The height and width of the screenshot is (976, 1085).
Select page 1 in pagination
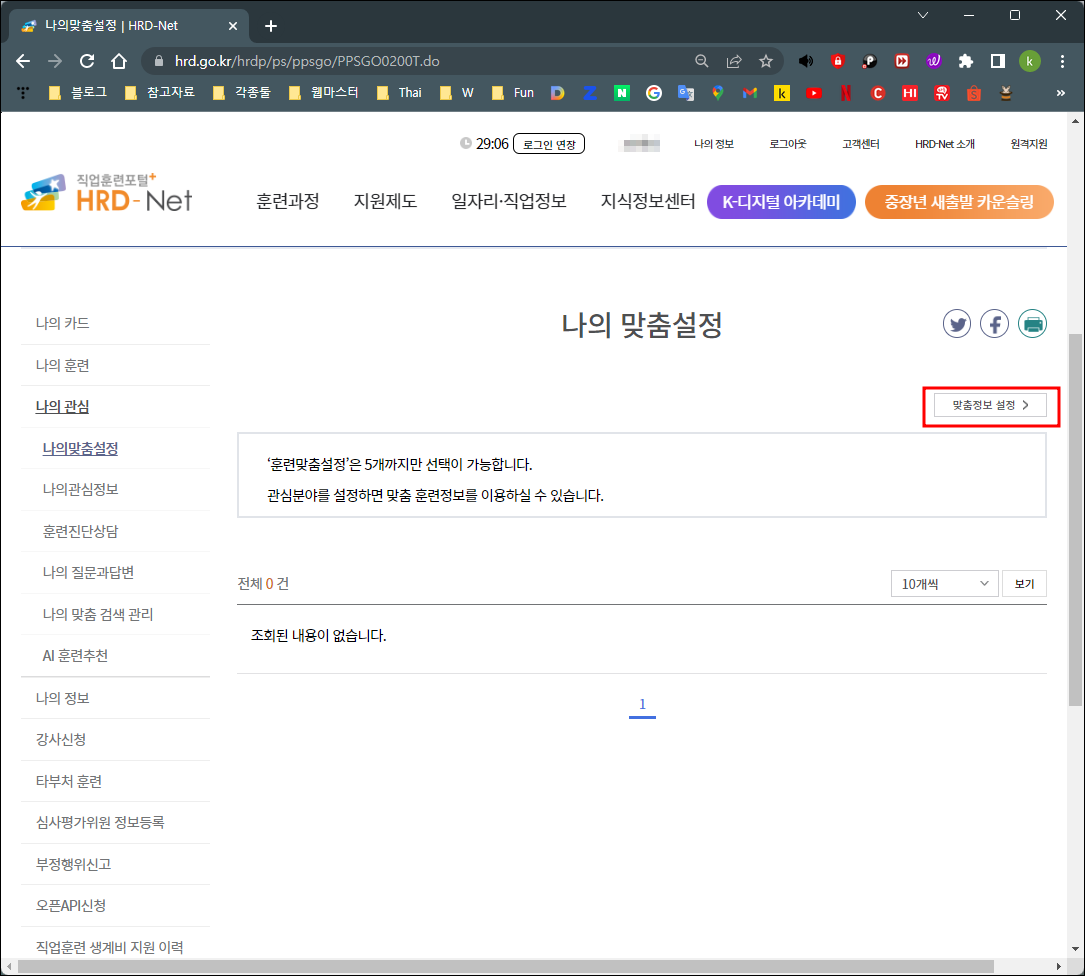pos(642,704)
